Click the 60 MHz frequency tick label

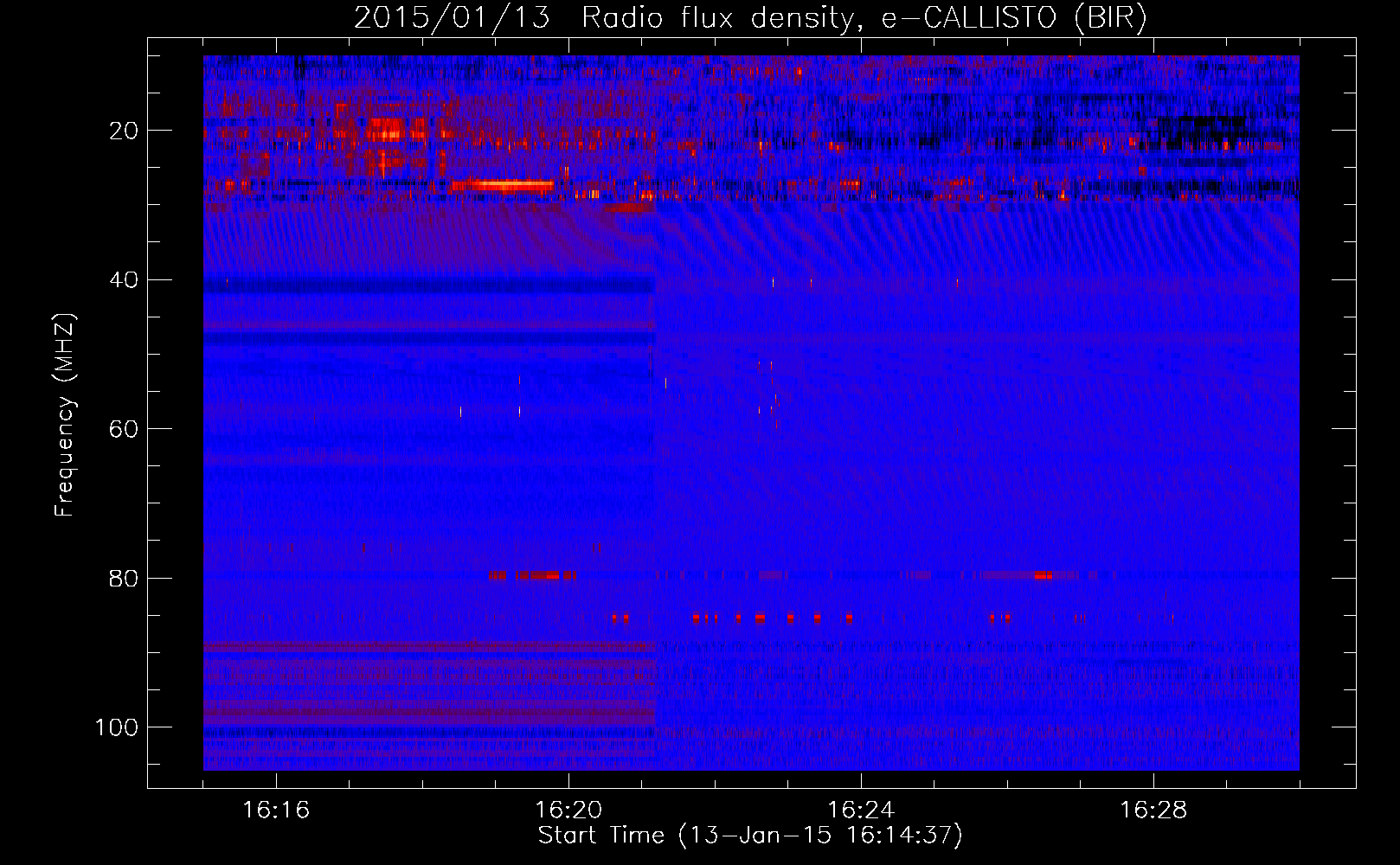pyautogui.click(x=124, y=429)
